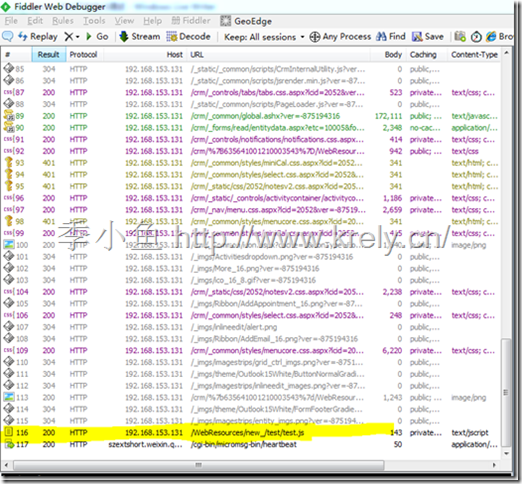Click the vertical scrollbar thumb
Viewport: 522px width, 484px height.
pyautogui.click(x=506, y=393)
